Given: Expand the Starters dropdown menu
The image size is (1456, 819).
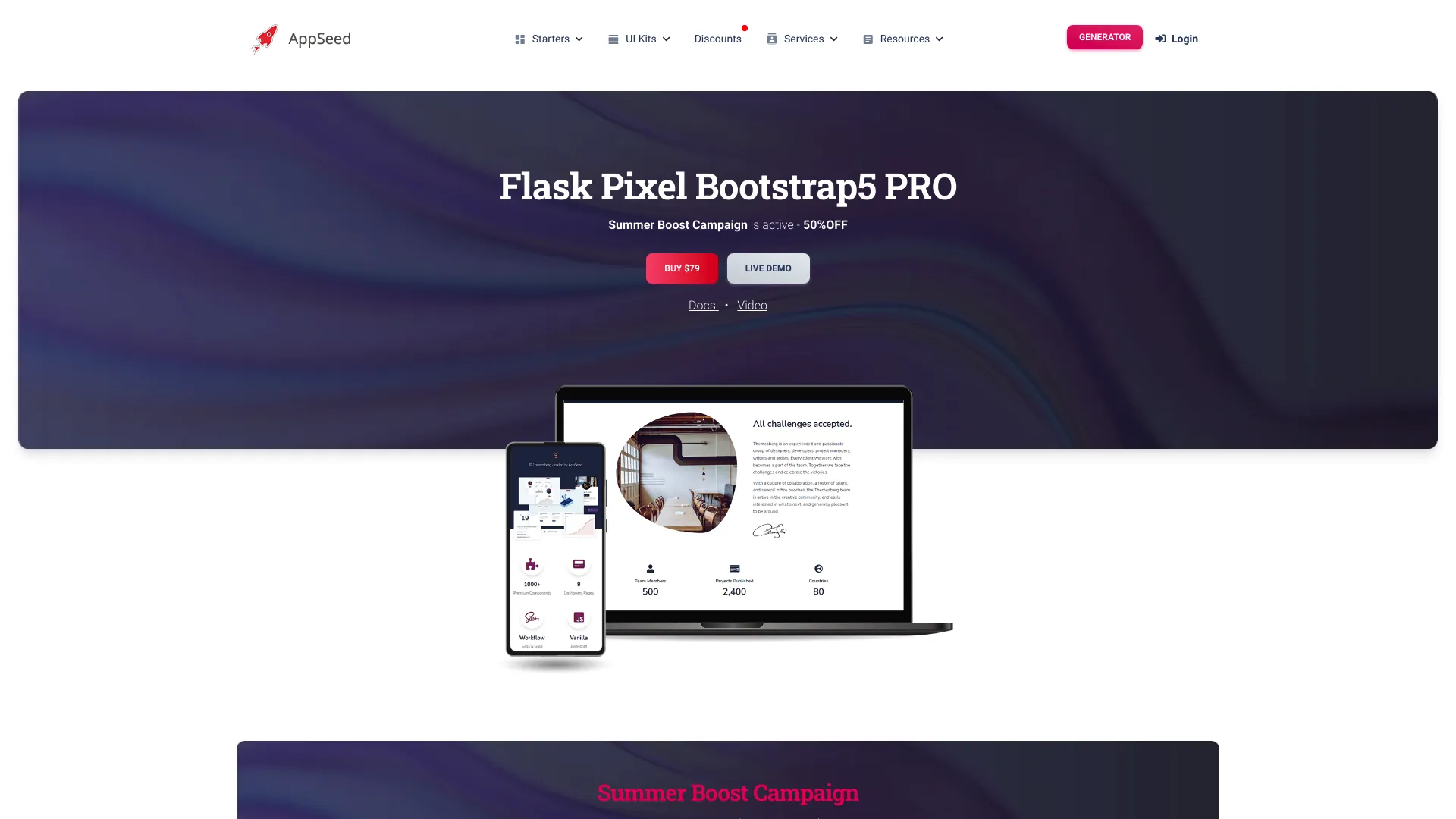Looking at the screenshot, I should pos(548,39).
